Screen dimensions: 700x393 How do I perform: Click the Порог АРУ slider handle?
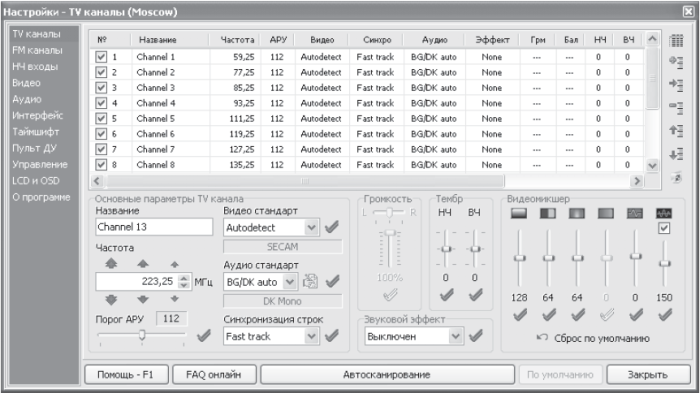pos(142,334)
